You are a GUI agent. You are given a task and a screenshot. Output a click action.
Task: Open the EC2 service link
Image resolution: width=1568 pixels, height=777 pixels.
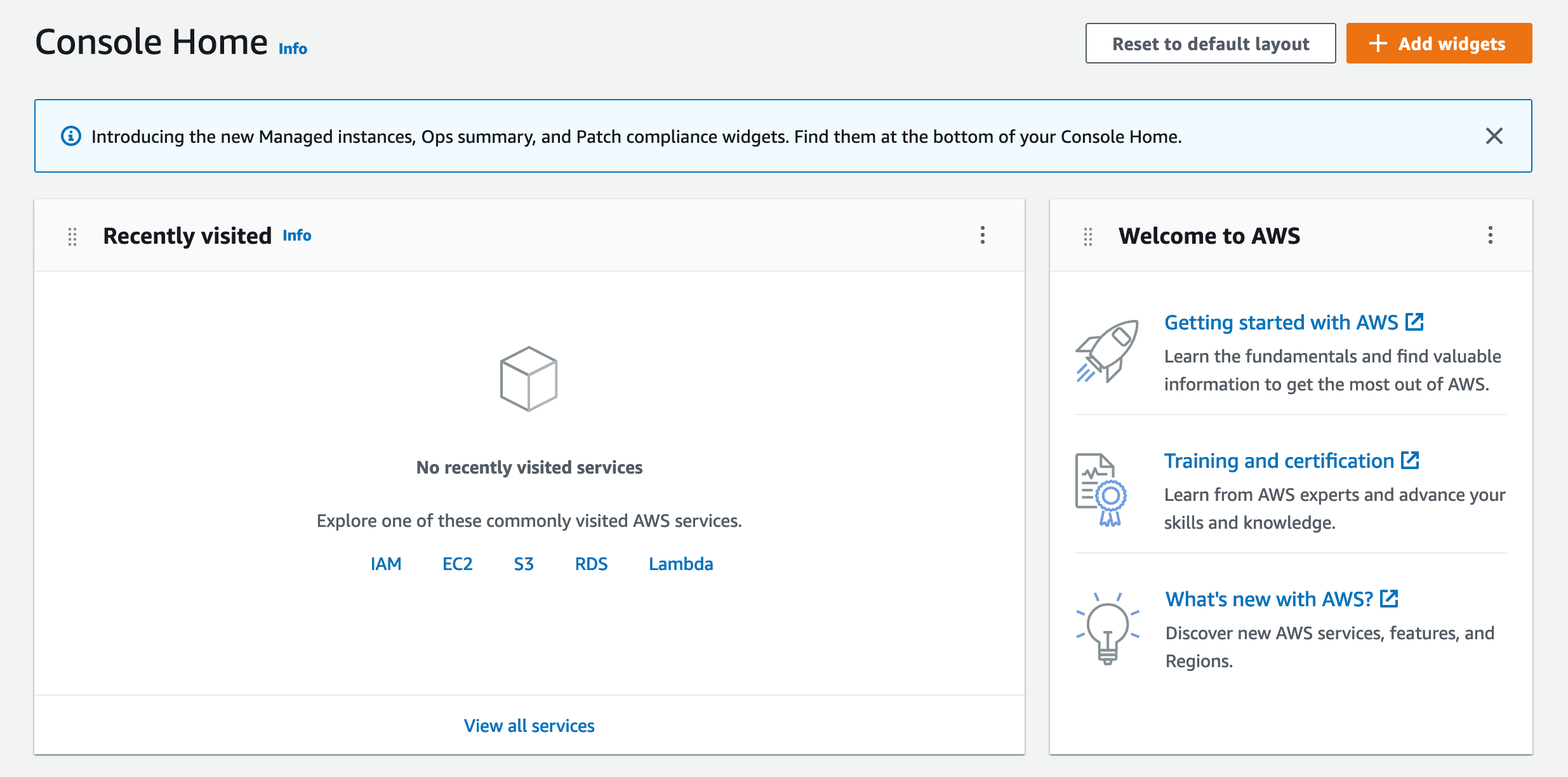(458, 564)
